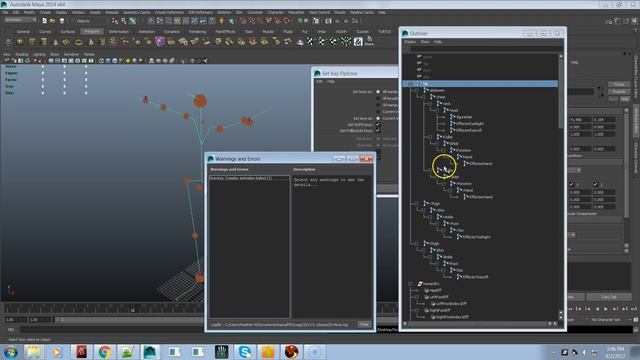Toggle Set IK/FK keys checkbox

click(378, 124)
